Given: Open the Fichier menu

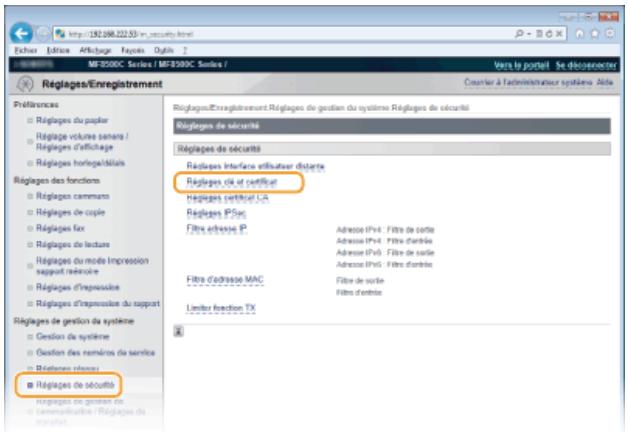Looking at the screenshot, I should click(26, 50).
